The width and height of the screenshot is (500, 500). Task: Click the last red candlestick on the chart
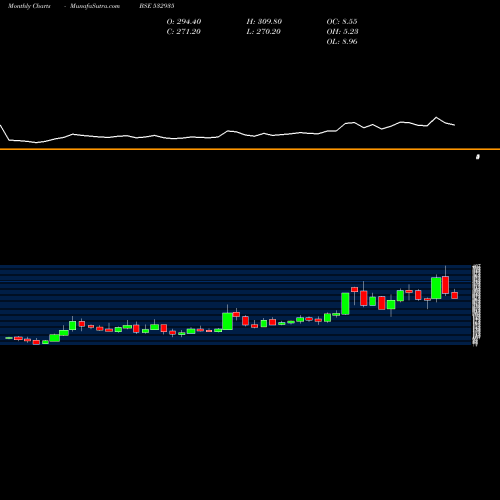coord(455,295)
